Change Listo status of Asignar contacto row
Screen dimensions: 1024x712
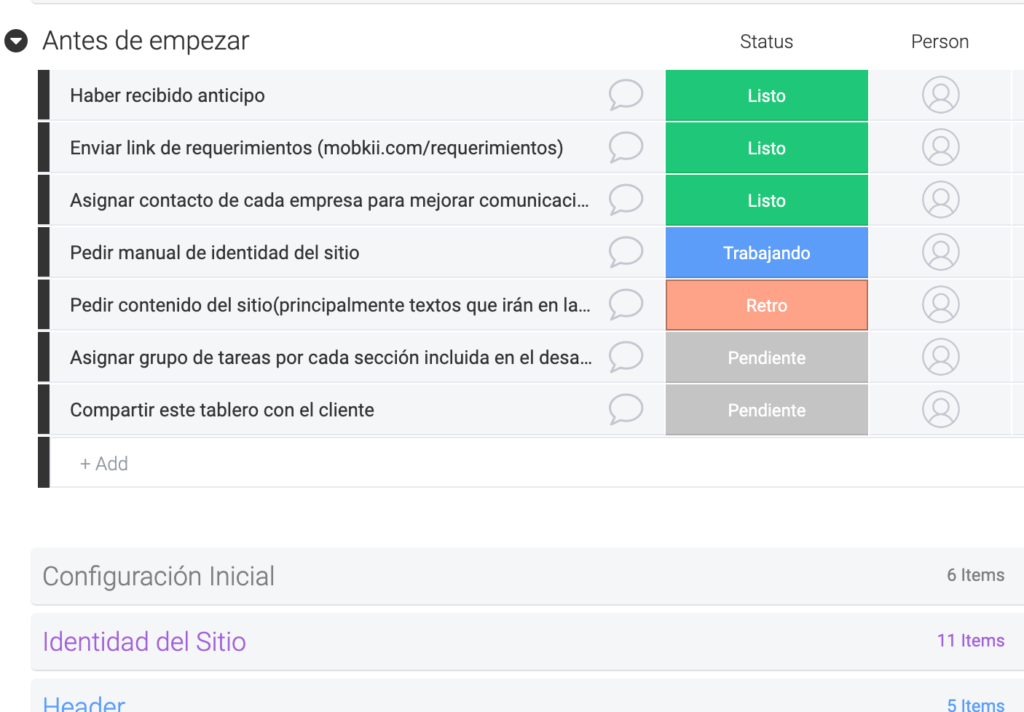point(767,200)
